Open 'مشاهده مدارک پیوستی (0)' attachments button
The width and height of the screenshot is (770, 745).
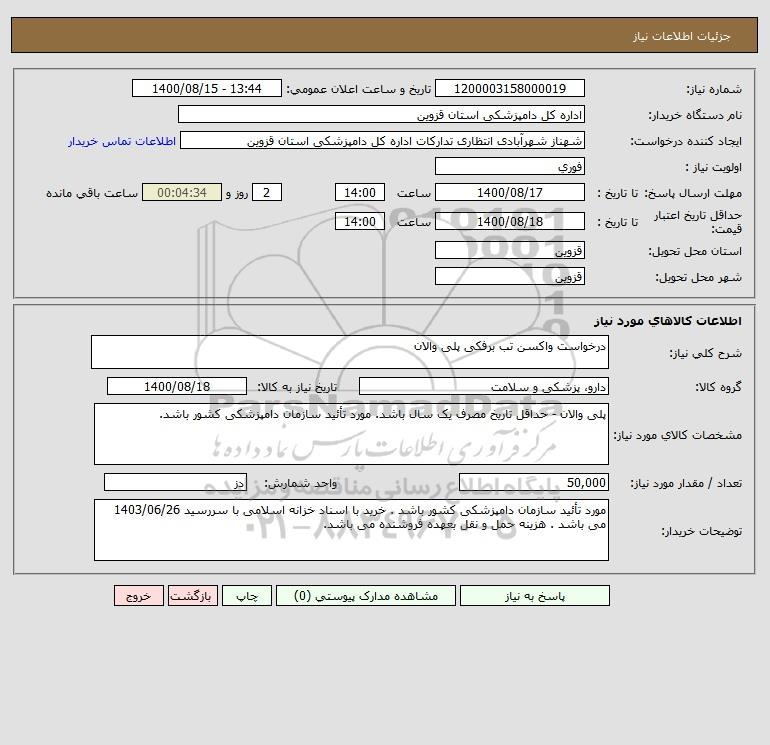point(366,596)
